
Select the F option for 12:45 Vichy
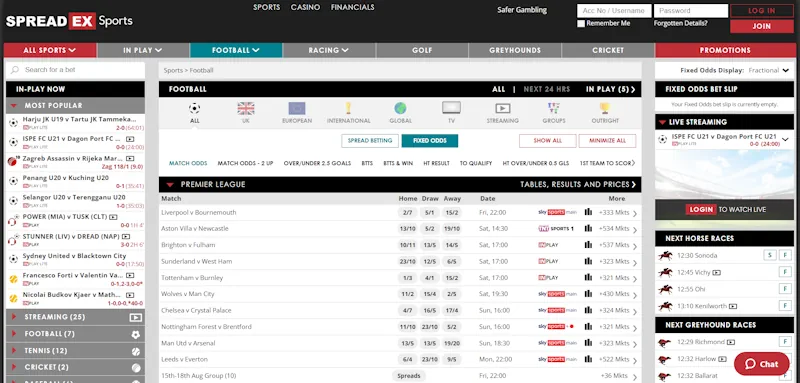[x=785, y=272]
